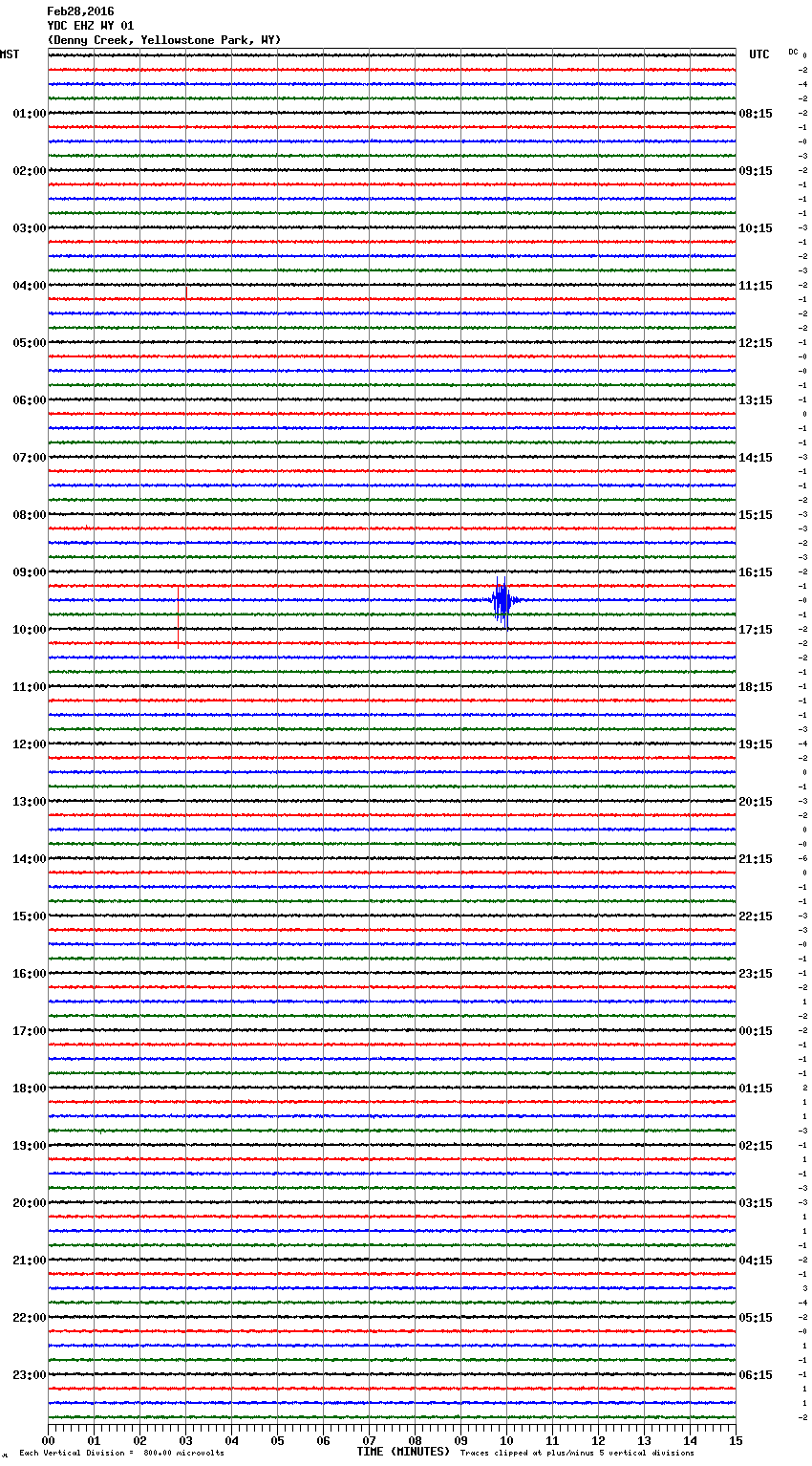Select the 01:00 MST row label
812x1466 pixels.
point(29,114)
